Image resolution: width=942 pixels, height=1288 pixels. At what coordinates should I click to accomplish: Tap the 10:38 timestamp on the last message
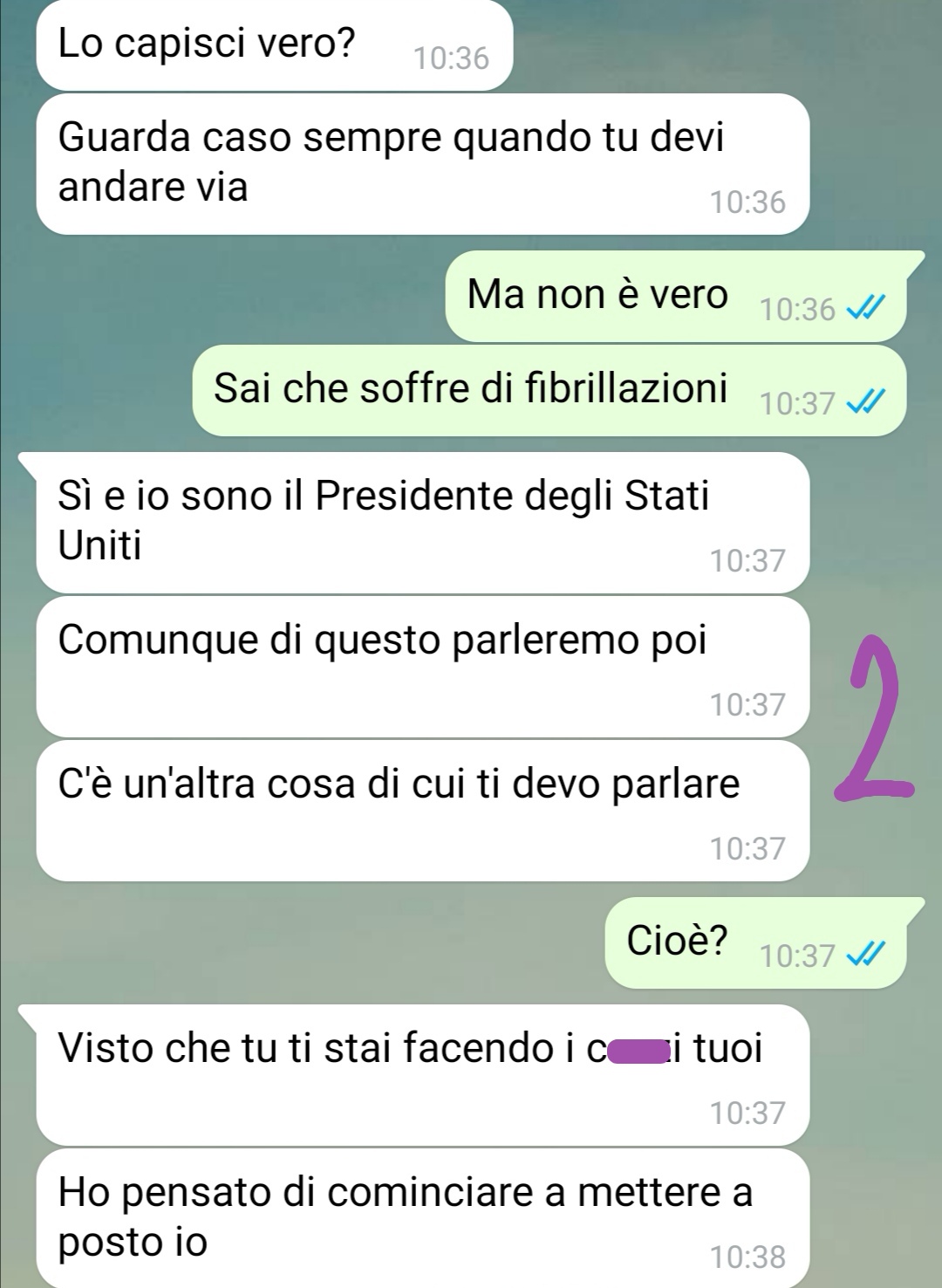[747, 1257]
